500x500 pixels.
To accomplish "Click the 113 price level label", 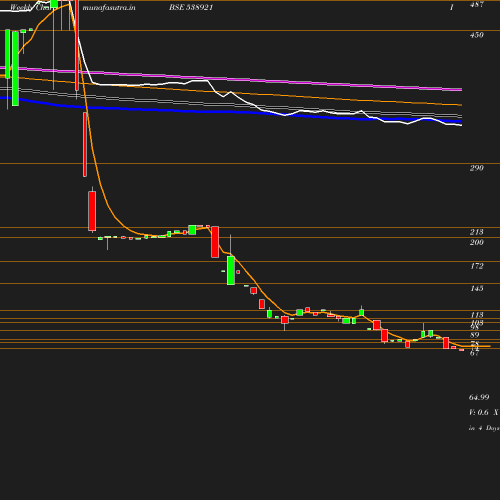I will pyautogui.click(x=476, y=315).
